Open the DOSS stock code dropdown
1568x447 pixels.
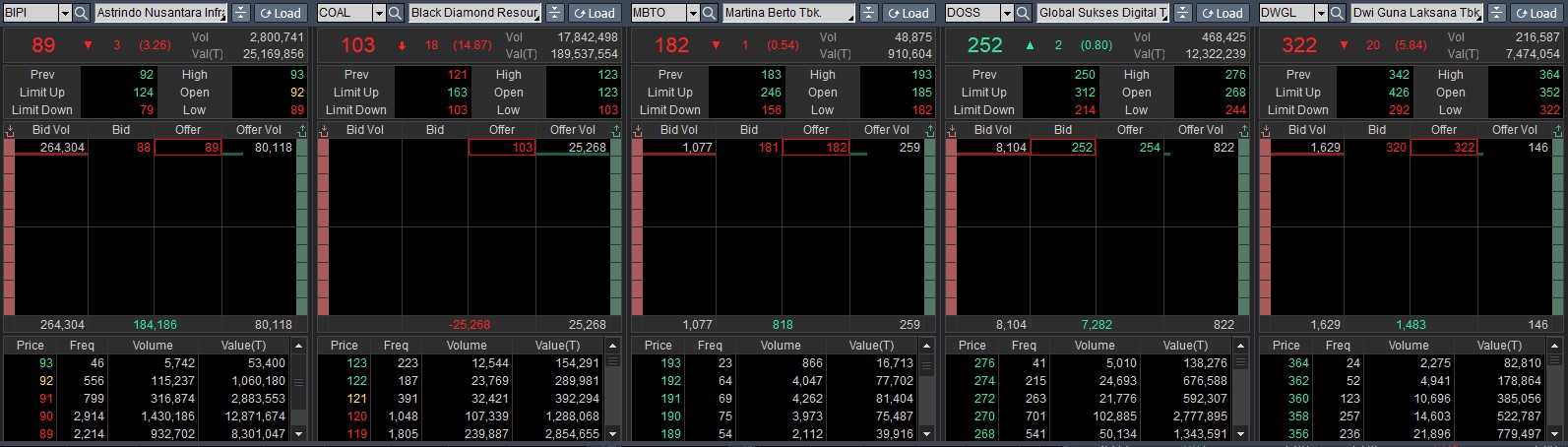coord(1007,13)
